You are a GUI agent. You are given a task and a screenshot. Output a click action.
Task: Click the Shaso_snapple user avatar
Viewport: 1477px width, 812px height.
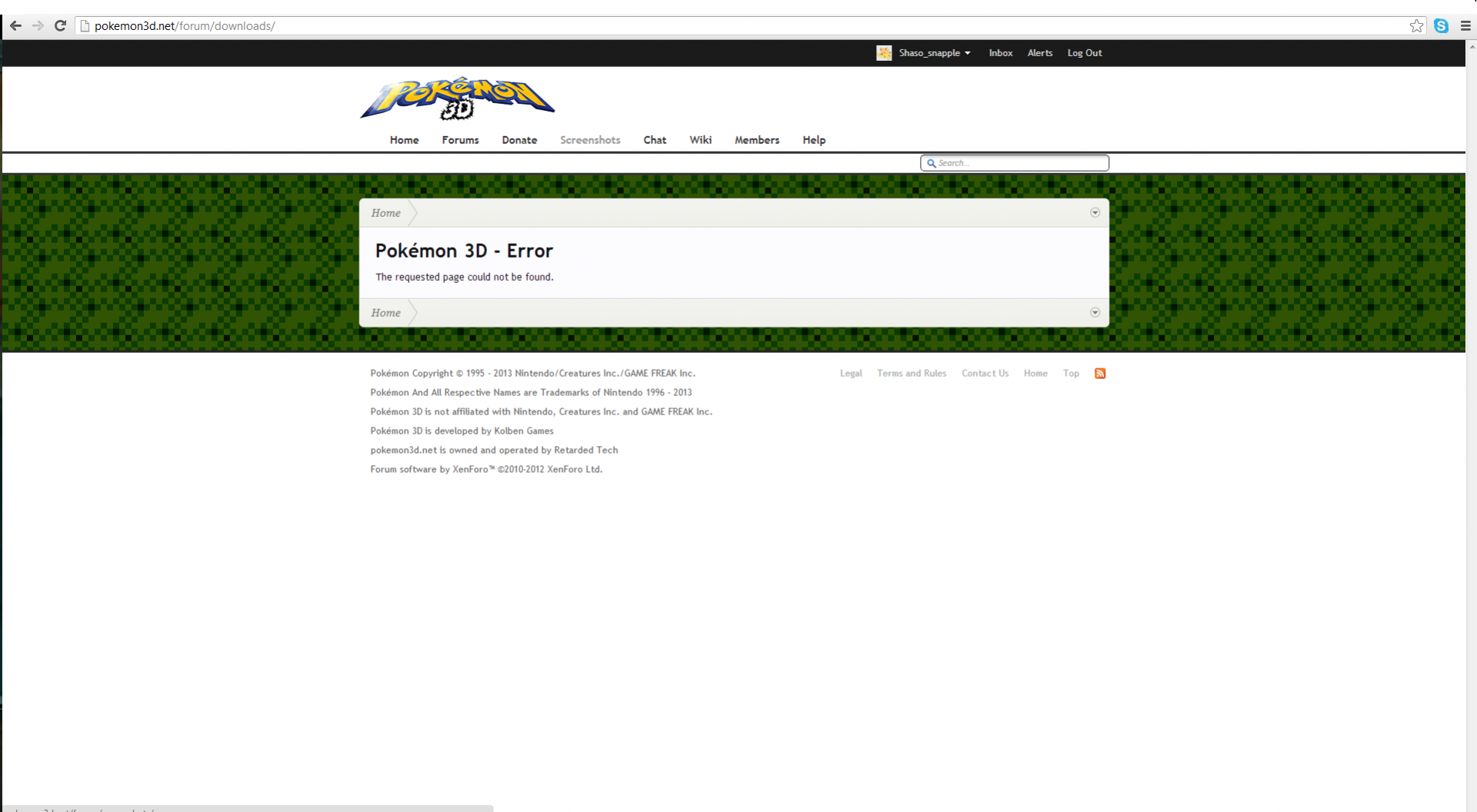click(x=884, y=53)
